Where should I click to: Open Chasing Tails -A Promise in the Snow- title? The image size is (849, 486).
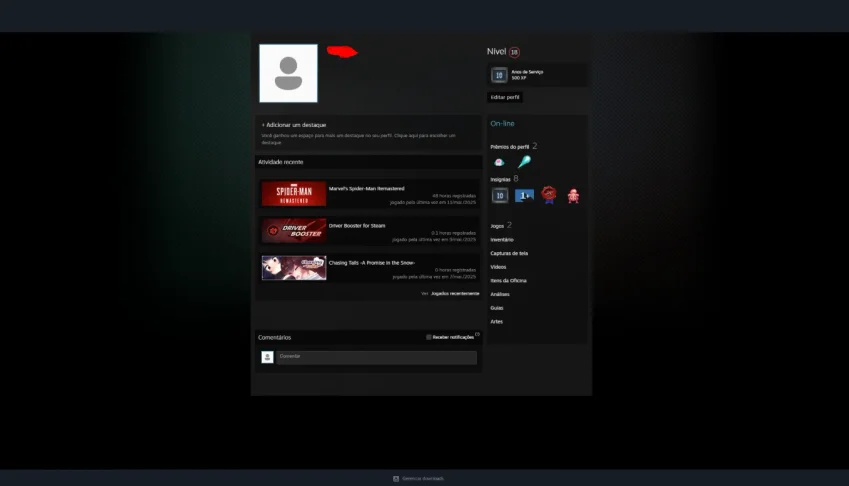(x=371, y=263)
